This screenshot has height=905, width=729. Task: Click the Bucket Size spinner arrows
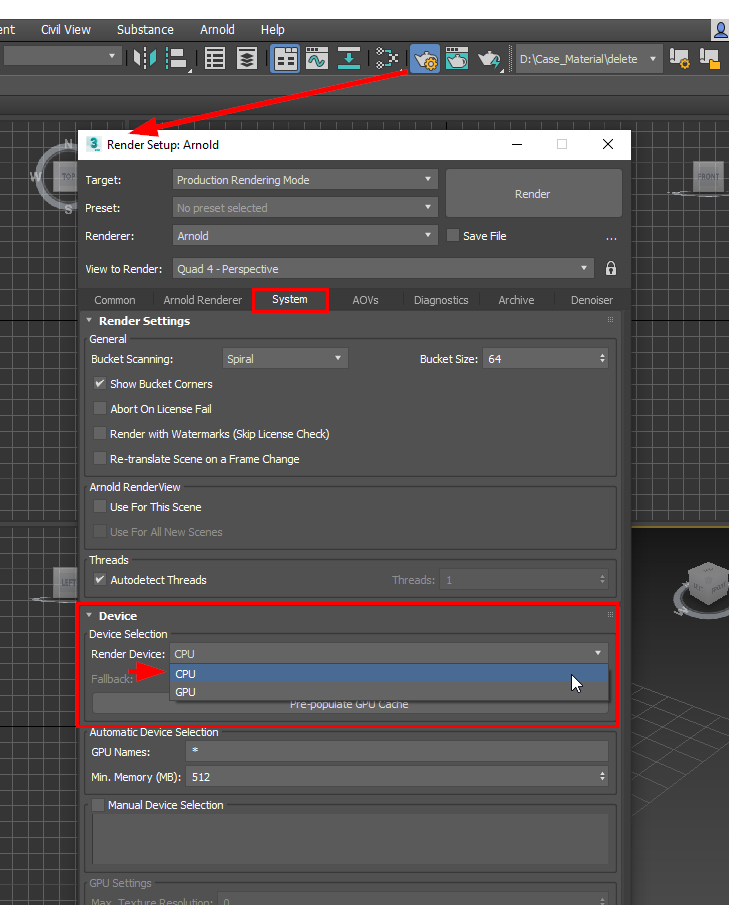602,358
